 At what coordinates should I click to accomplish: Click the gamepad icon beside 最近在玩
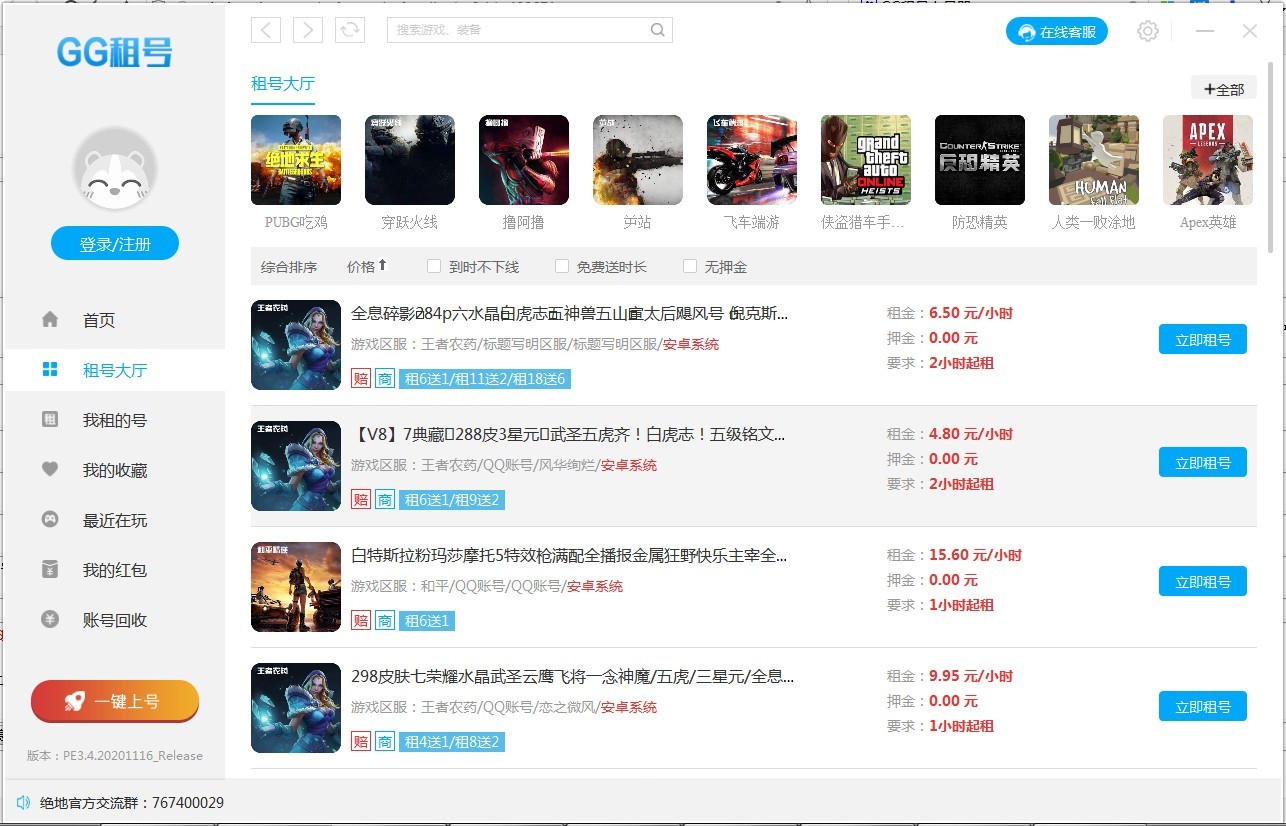point(50,519)
